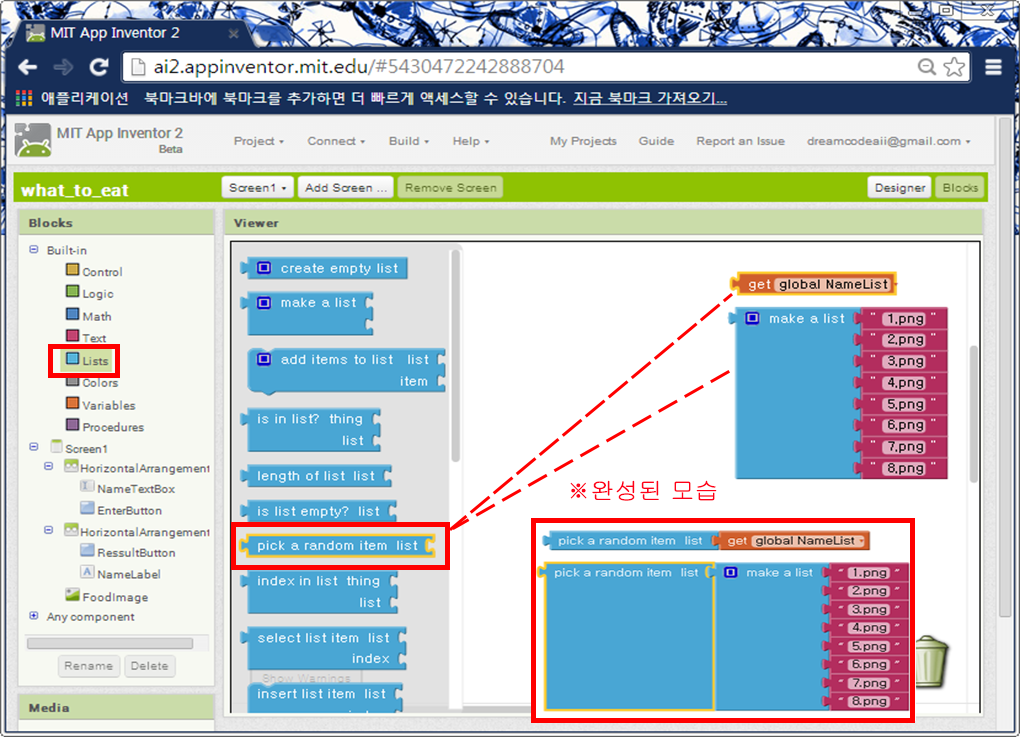The width and height of the screenshot is (1020, 737).
Task: Select the 'index in list' block
Action: [x=319, y=591]
